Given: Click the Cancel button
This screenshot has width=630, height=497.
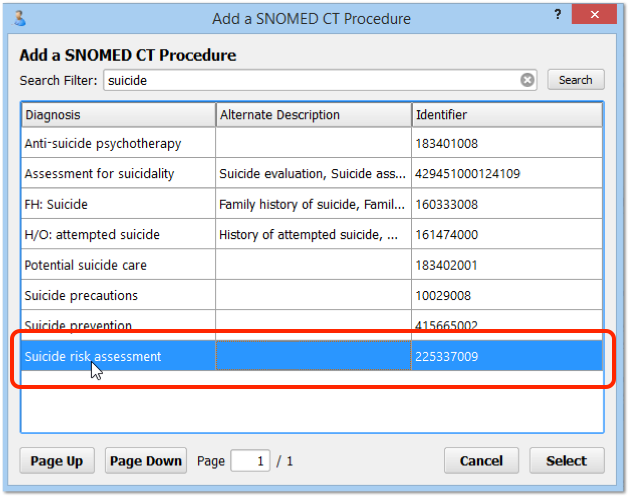Looking at the screenshot, I should (x=481, y=460).
